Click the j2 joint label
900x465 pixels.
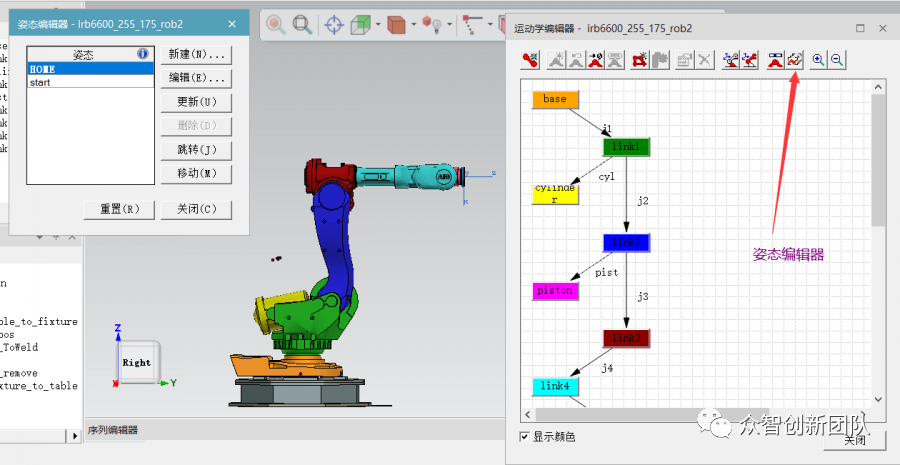tap(643, 201)
